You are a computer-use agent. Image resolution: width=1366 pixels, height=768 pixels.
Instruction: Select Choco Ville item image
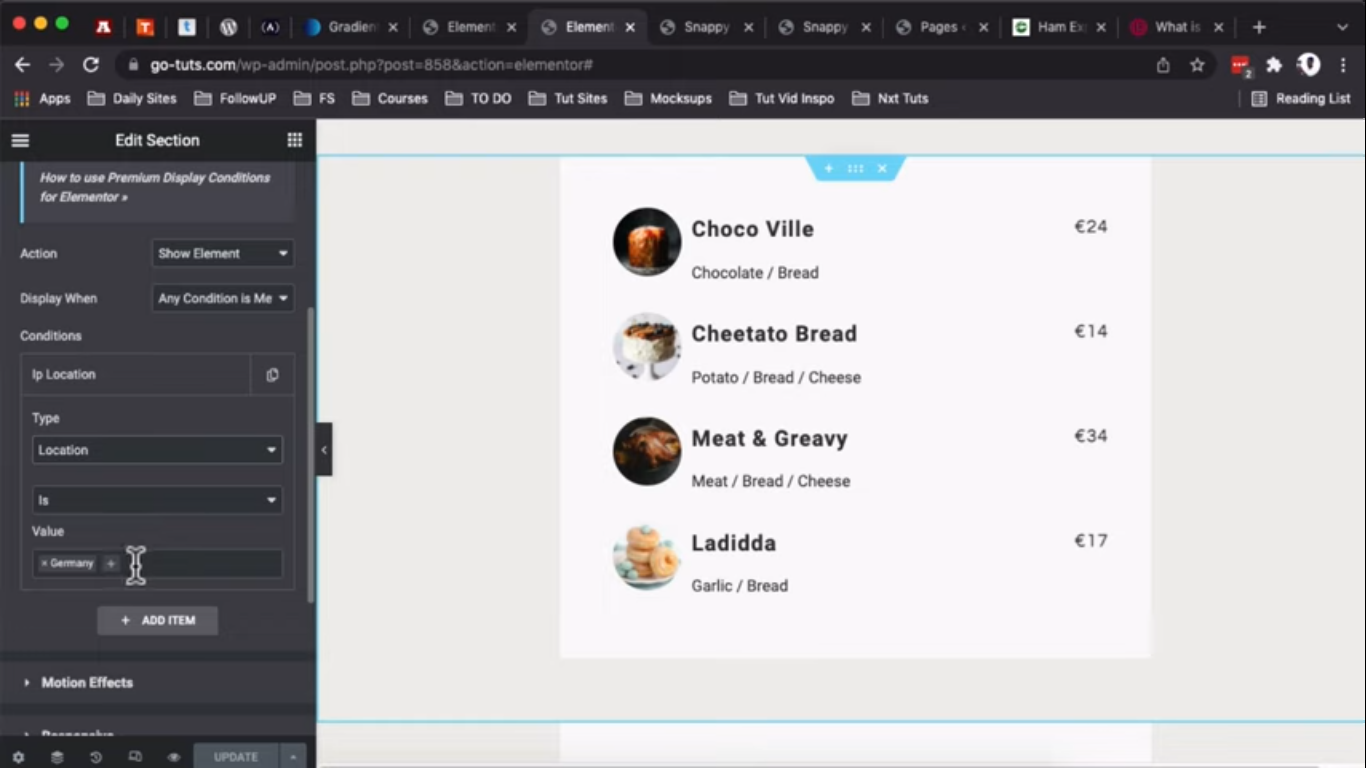pos(647,242)
